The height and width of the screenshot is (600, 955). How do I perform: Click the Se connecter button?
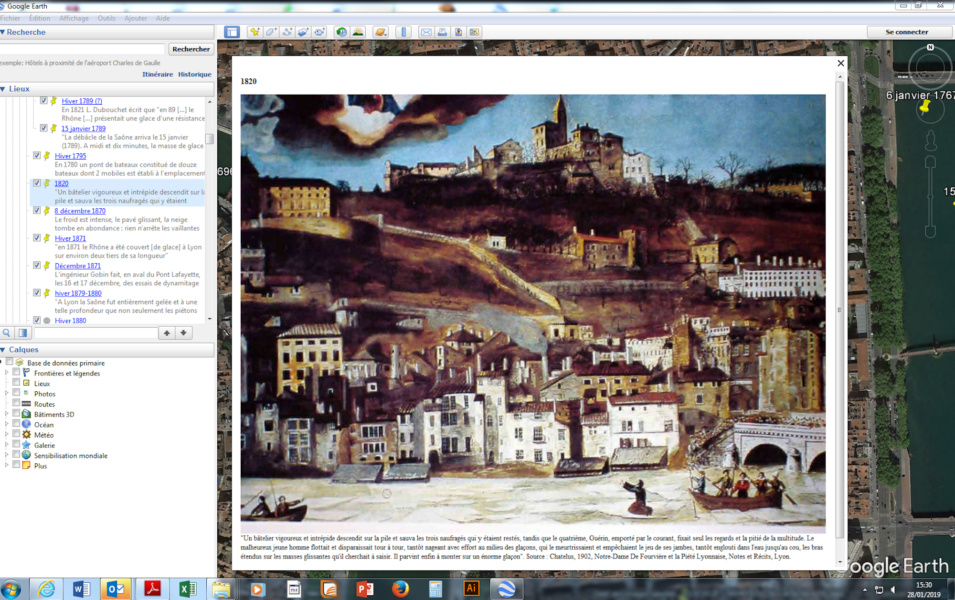(x=906, y=32)
